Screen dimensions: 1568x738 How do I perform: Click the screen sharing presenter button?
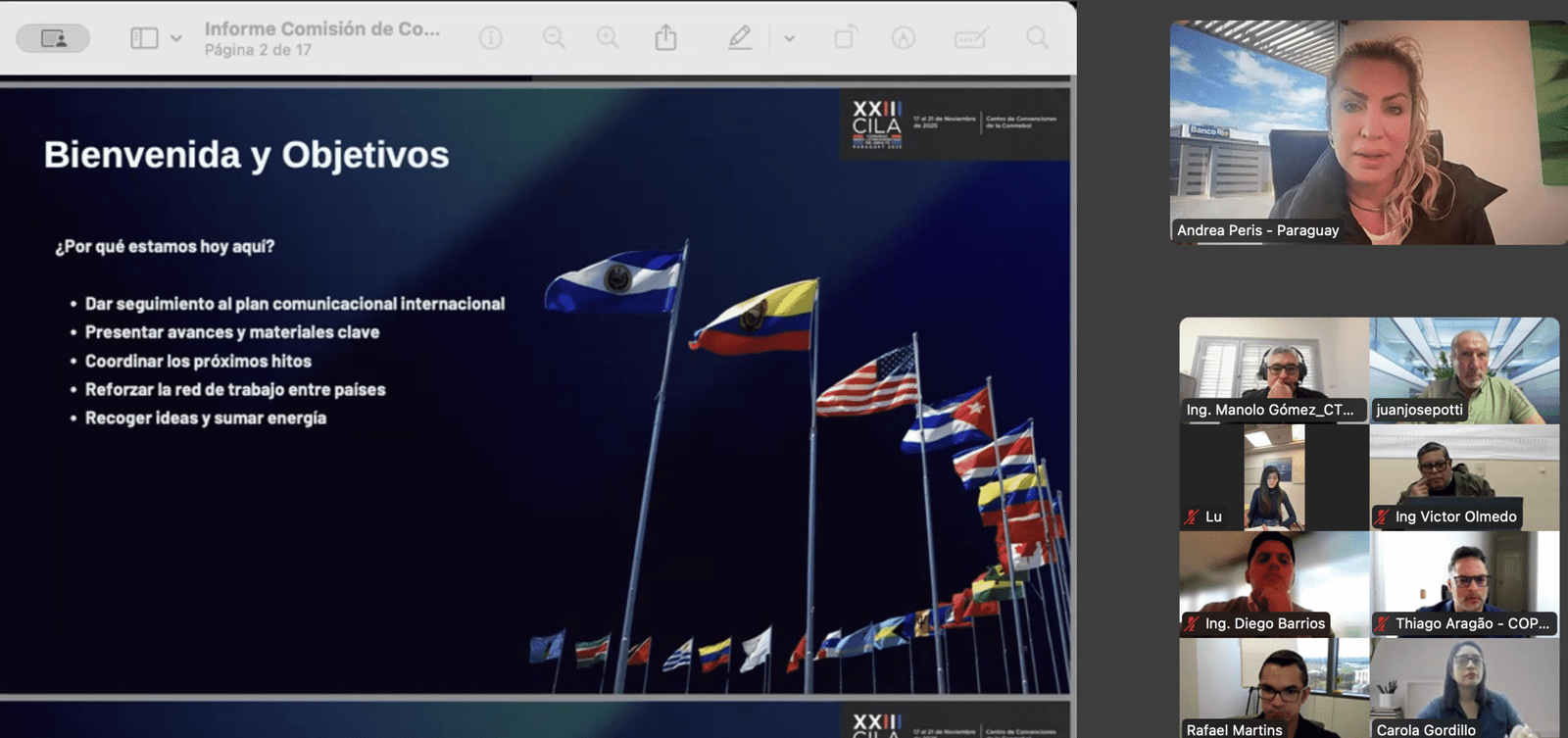(x=53, y=38)
